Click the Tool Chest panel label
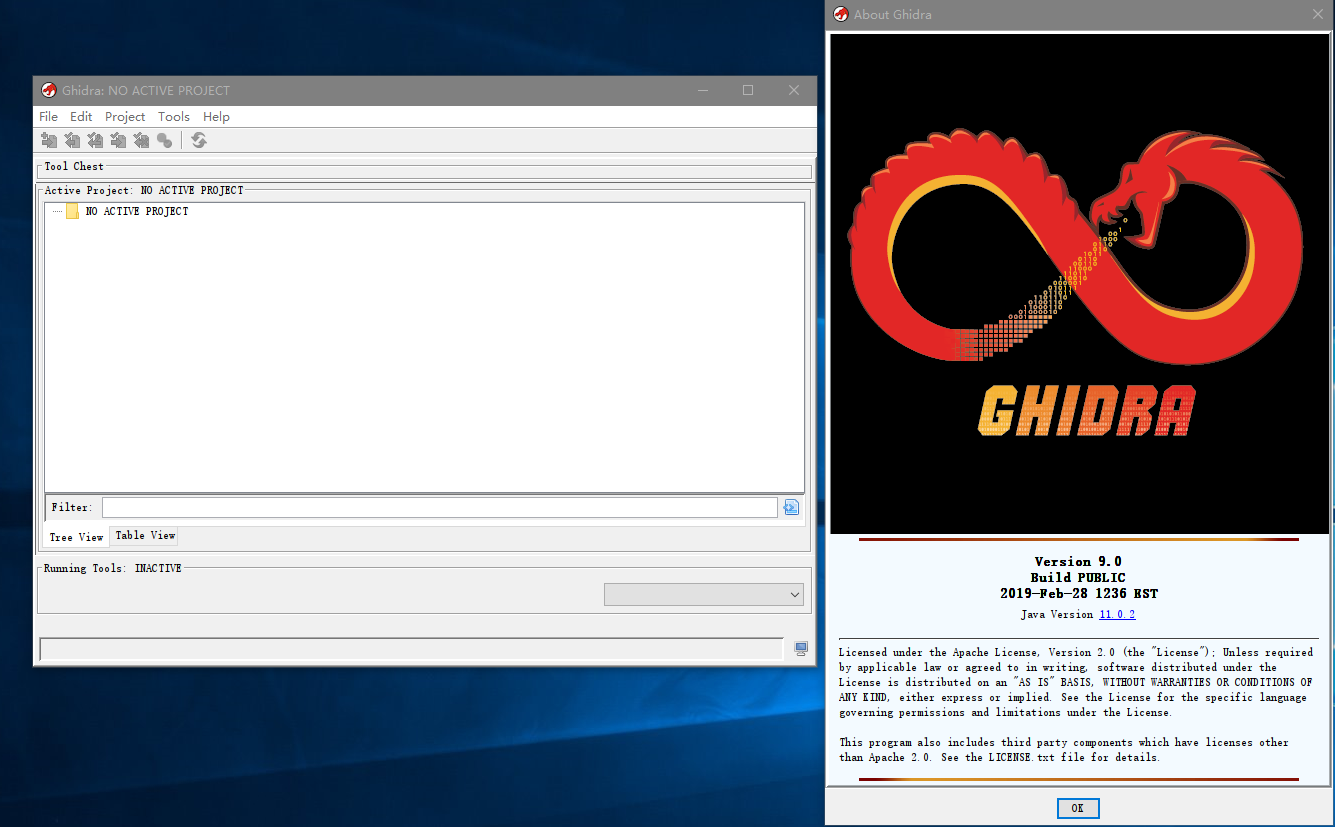 (x=74, y=166)
